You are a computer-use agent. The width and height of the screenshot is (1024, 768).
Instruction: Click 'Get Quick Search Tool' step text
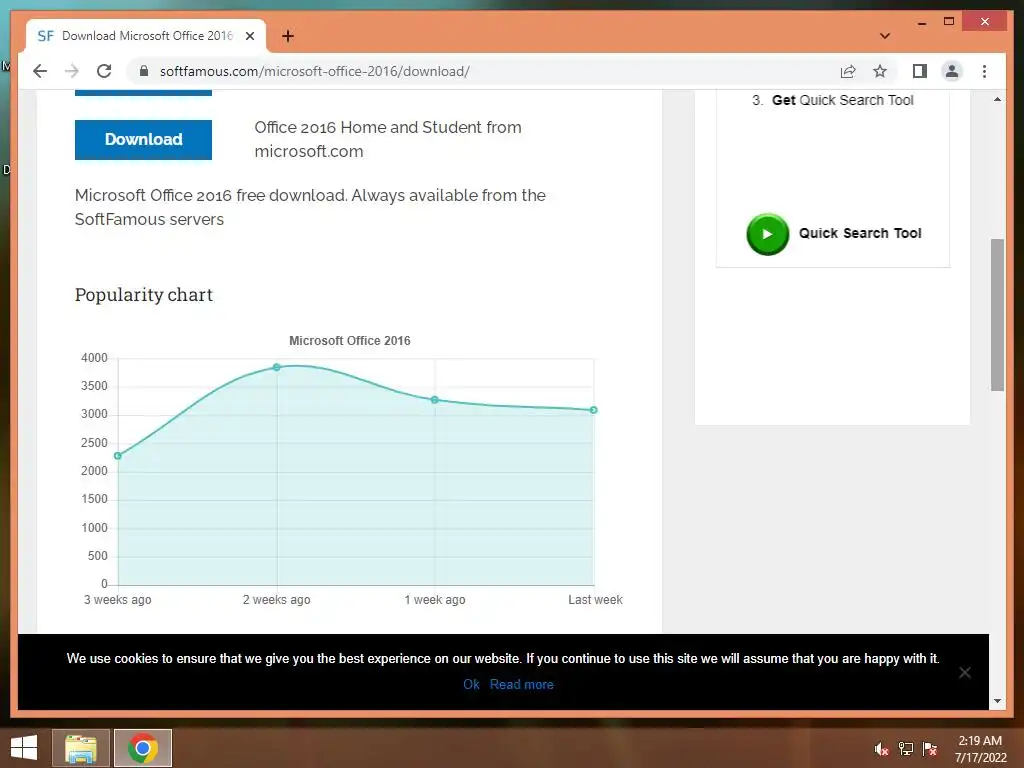[x=842, y=100]
